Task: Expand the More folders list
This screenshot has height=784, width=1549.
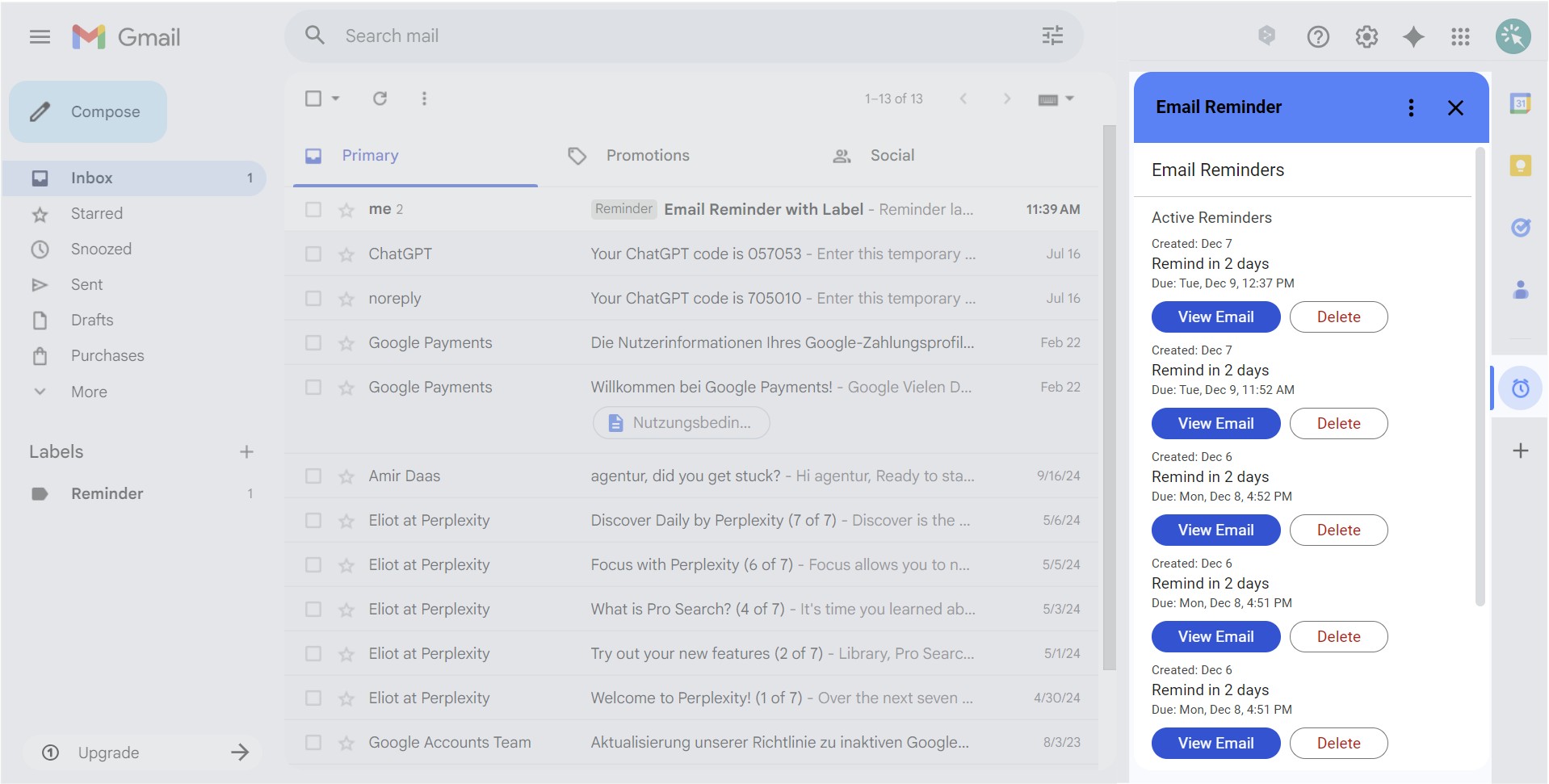Action: click(89, 392)
